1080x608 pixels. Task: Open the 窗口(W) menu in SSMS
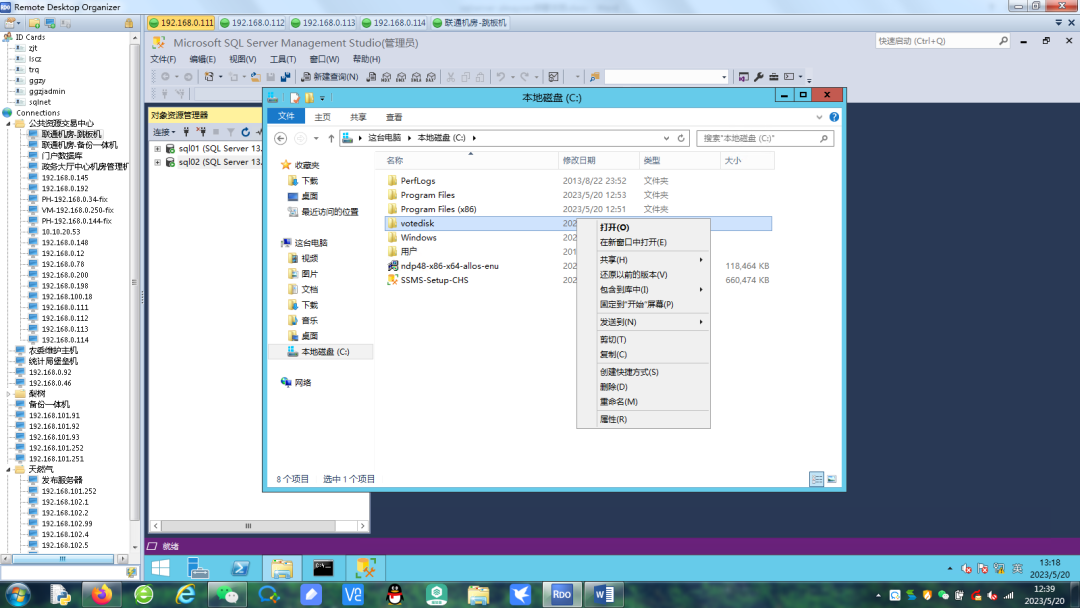pyautogui.click(x=324, y=59)
